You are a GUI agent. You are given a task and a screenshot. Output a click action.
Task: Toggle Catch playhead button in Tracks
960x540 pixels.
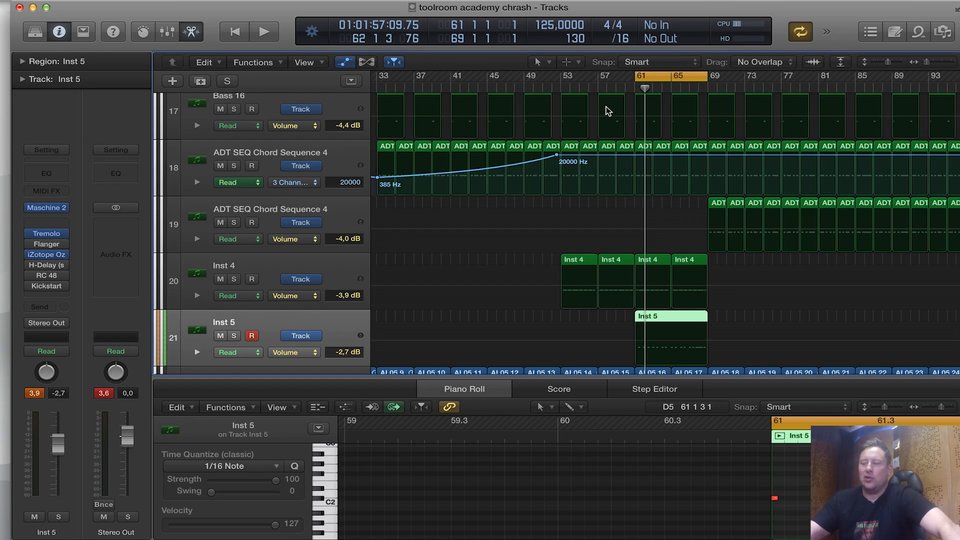[394, 62]
